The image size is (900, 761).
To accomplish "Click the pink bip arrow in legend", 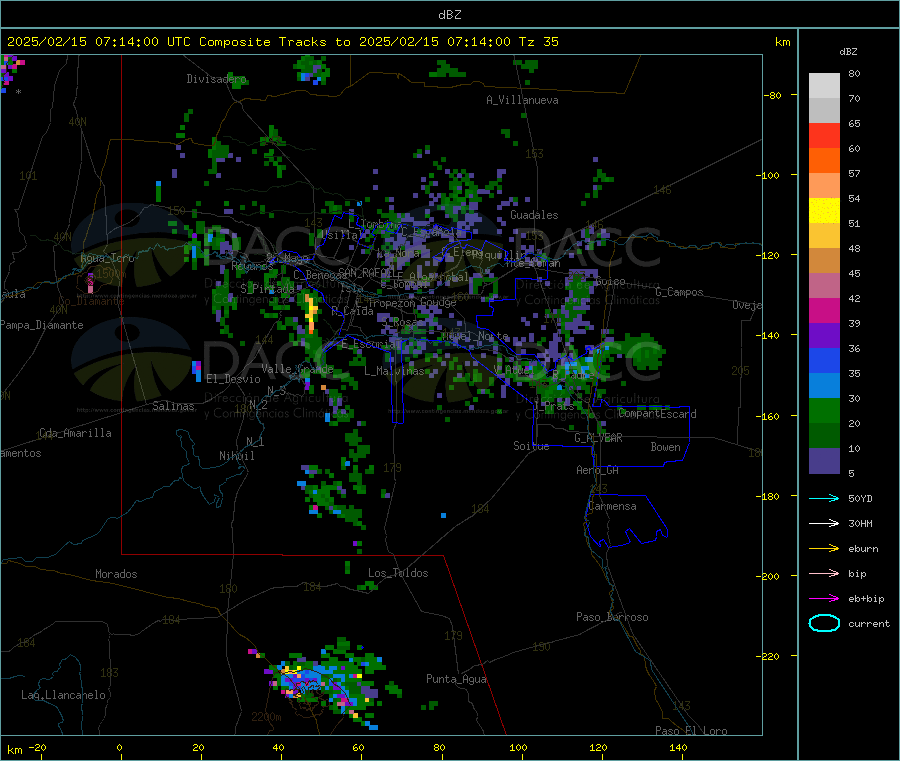I will 824,573.
